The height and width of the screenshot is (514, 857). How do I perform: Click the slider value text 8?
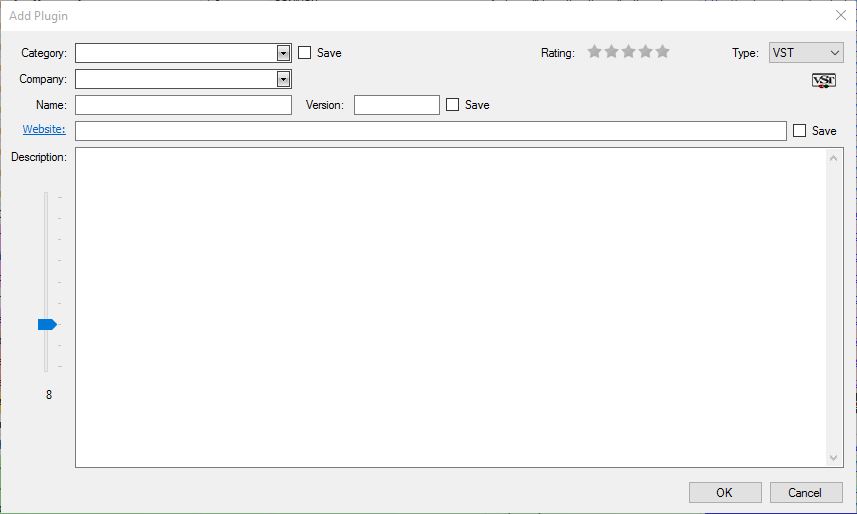(49, 394)
